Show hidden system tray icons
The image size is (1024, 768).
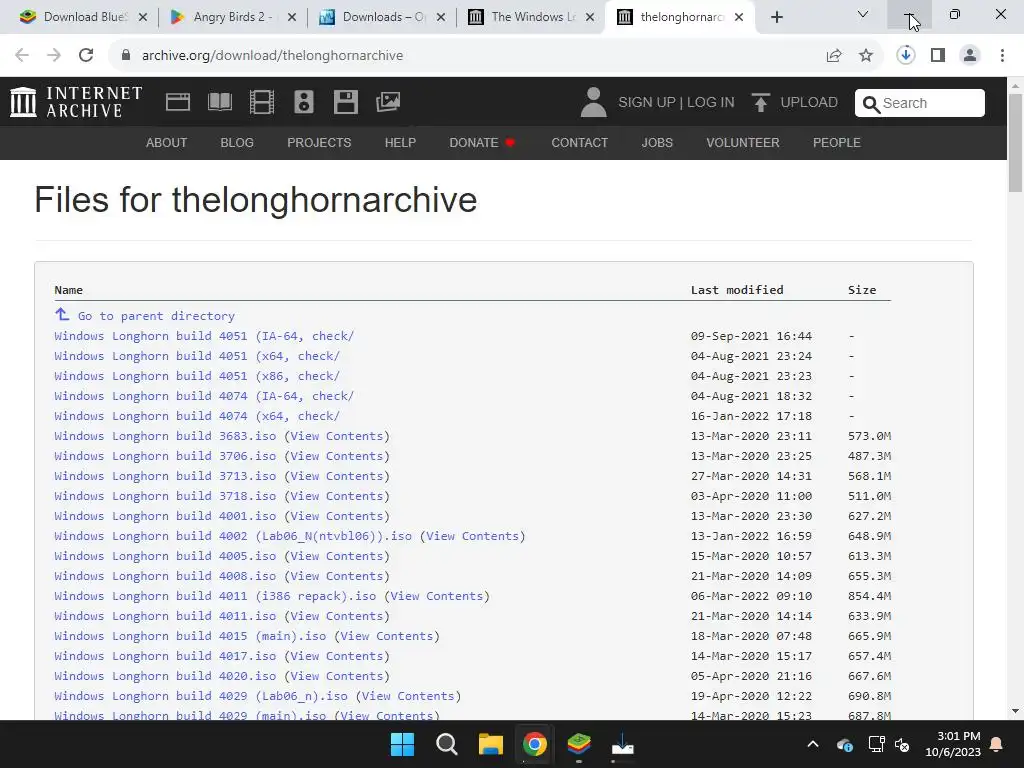[813, 744]
